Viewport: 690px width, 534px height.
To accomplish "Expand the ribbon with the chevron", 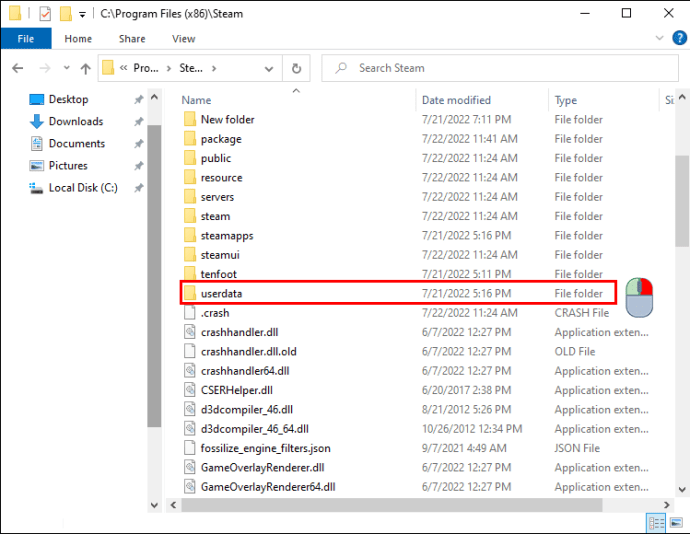I will 659,38.
